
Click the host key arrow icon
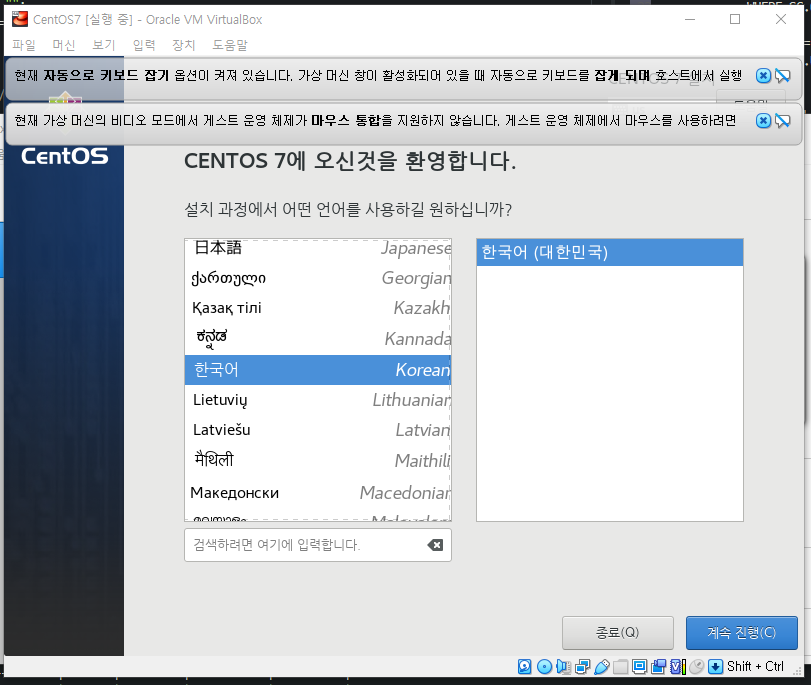click(x=715, y=667)
